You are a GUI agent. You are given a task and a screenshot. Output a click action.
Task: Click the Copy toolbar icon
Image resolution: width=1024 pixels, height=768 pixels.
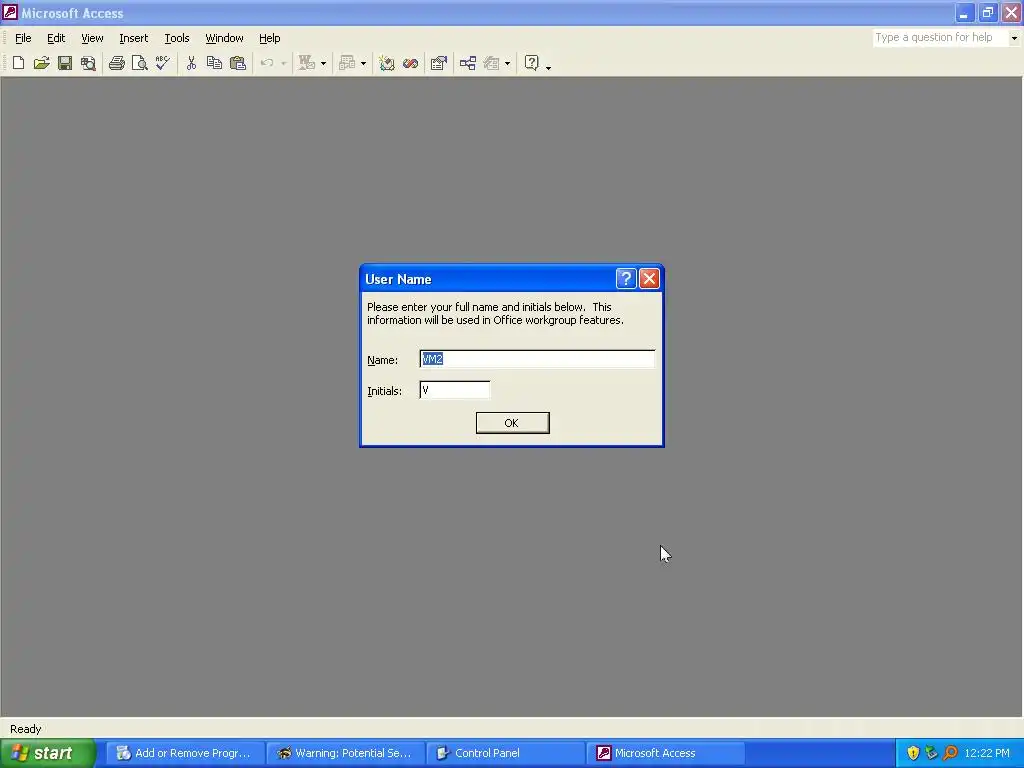pyautogui.click(x=214, y=63)
